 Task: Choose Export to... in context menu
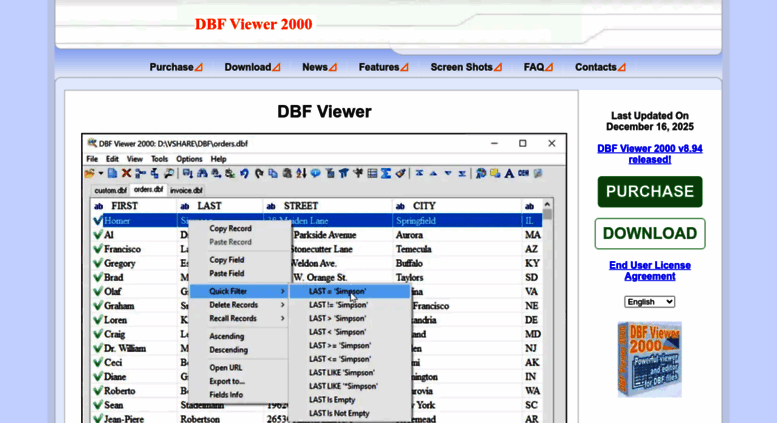click(x=227, y=381)
